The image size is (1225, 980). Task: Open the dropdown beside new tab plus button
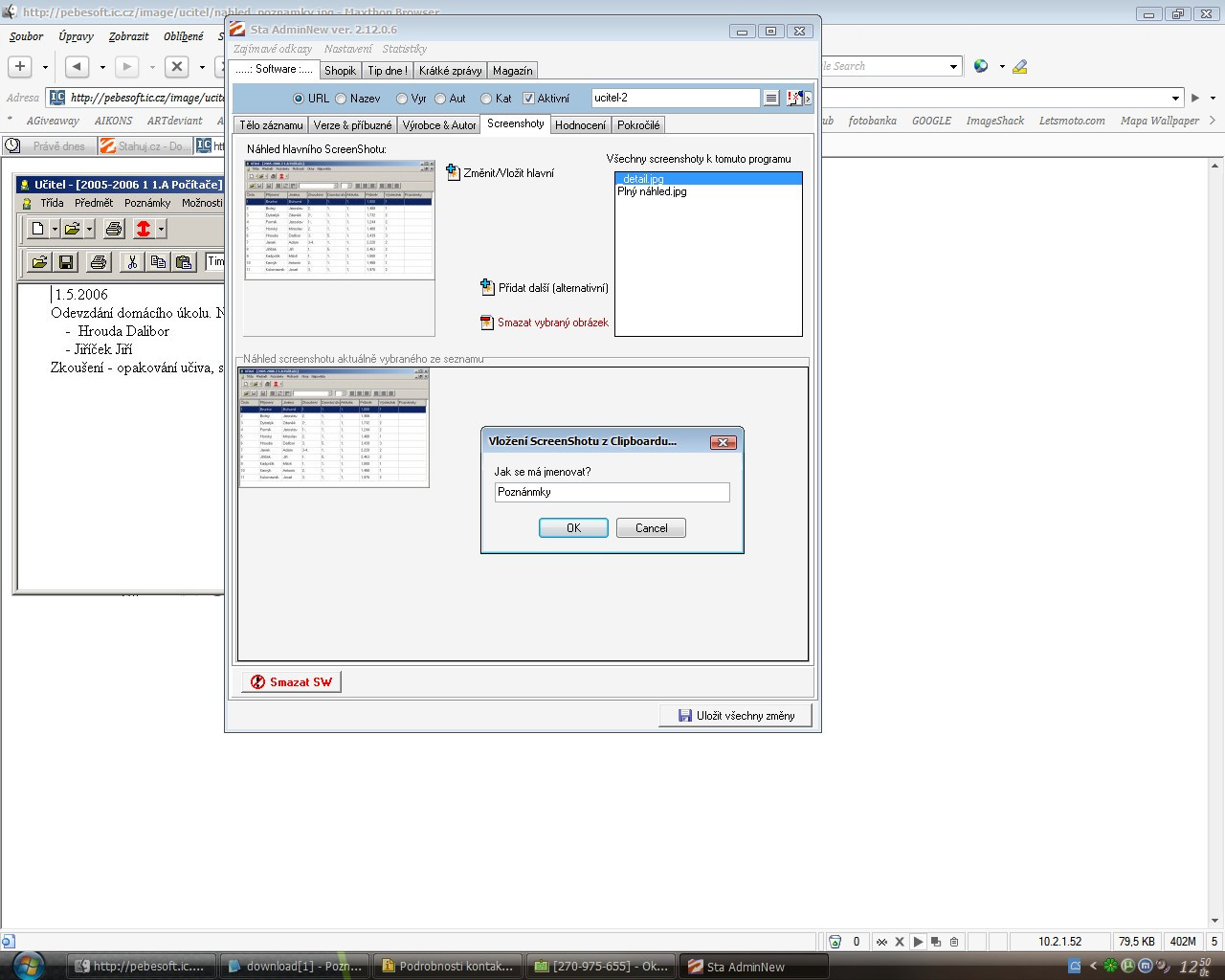45,67
